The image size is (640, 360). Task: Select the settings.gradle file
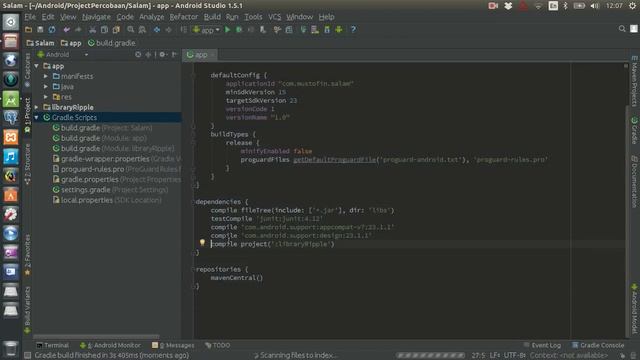(x=110, y=190)
